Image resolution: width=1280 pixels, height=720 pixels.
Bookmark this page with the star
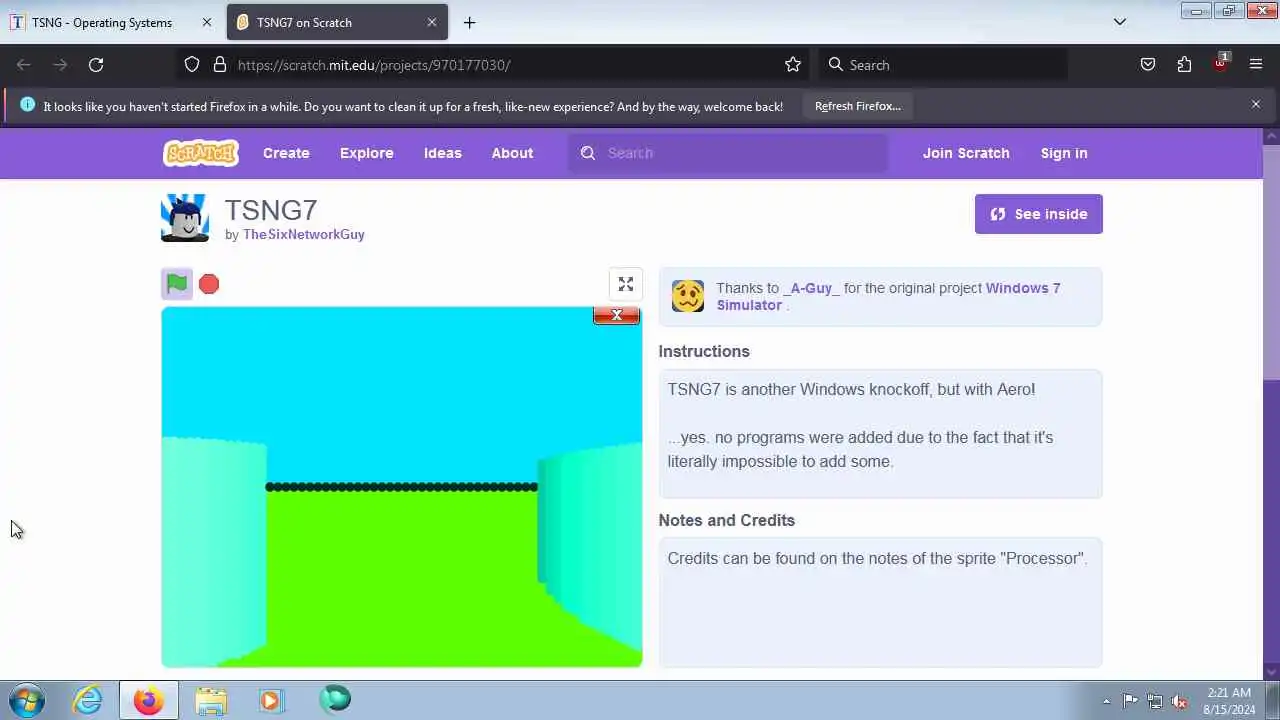pyautogui.click(x=793, y=65)
